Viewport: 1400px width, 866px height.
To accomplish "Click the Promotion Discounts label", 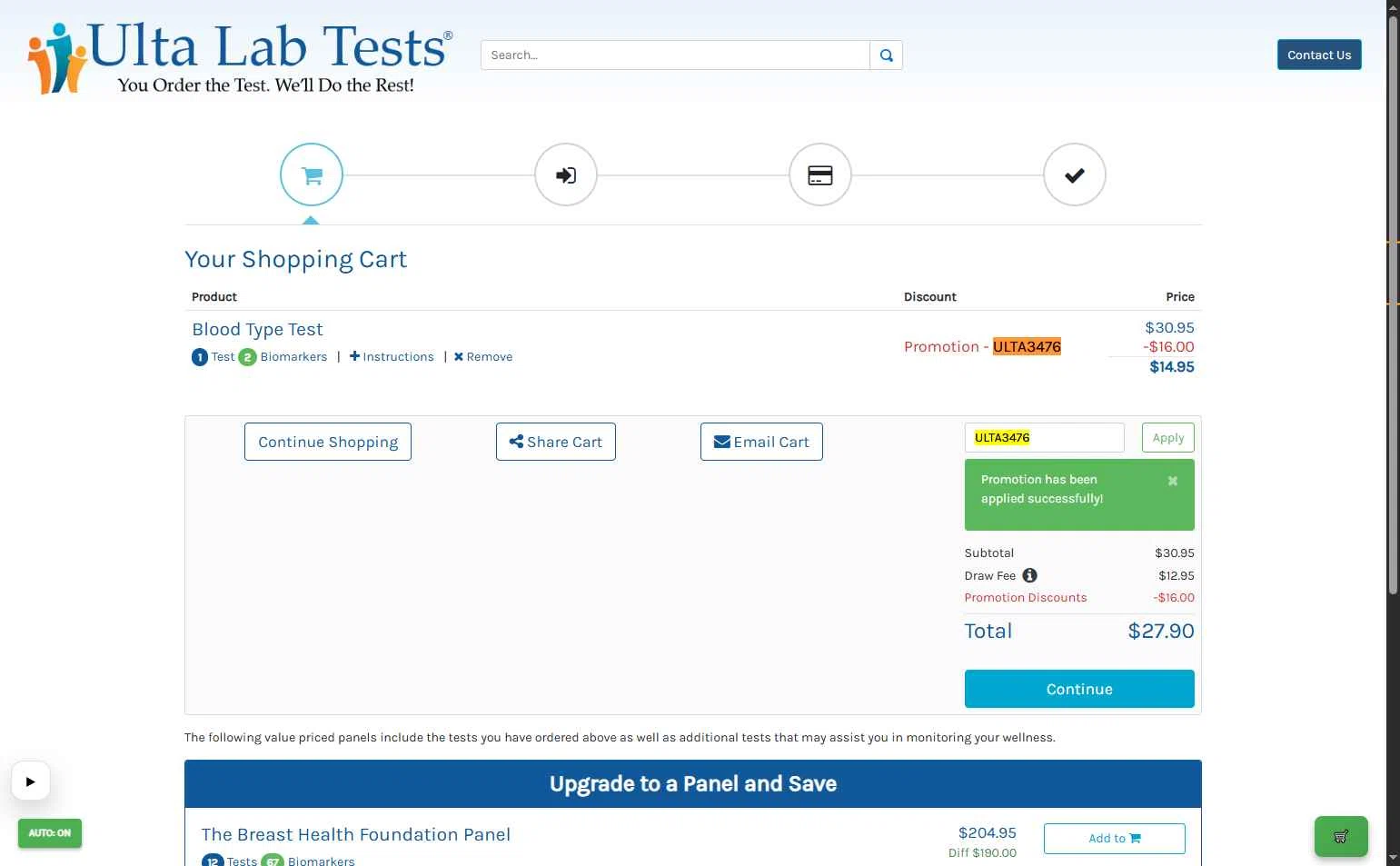I will (1026, 598).
